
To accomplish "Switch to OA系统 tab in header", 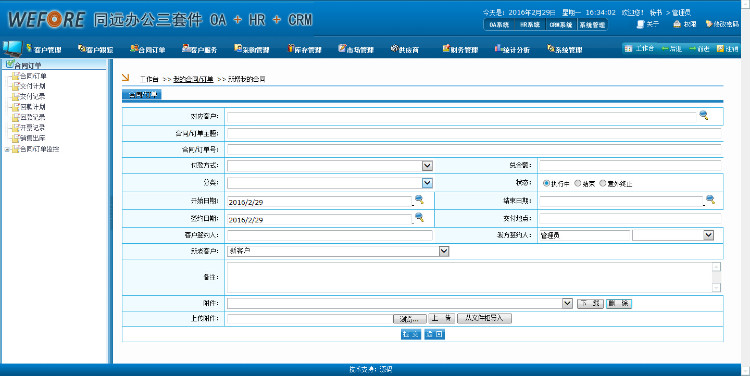I will (x=499, y=25).
